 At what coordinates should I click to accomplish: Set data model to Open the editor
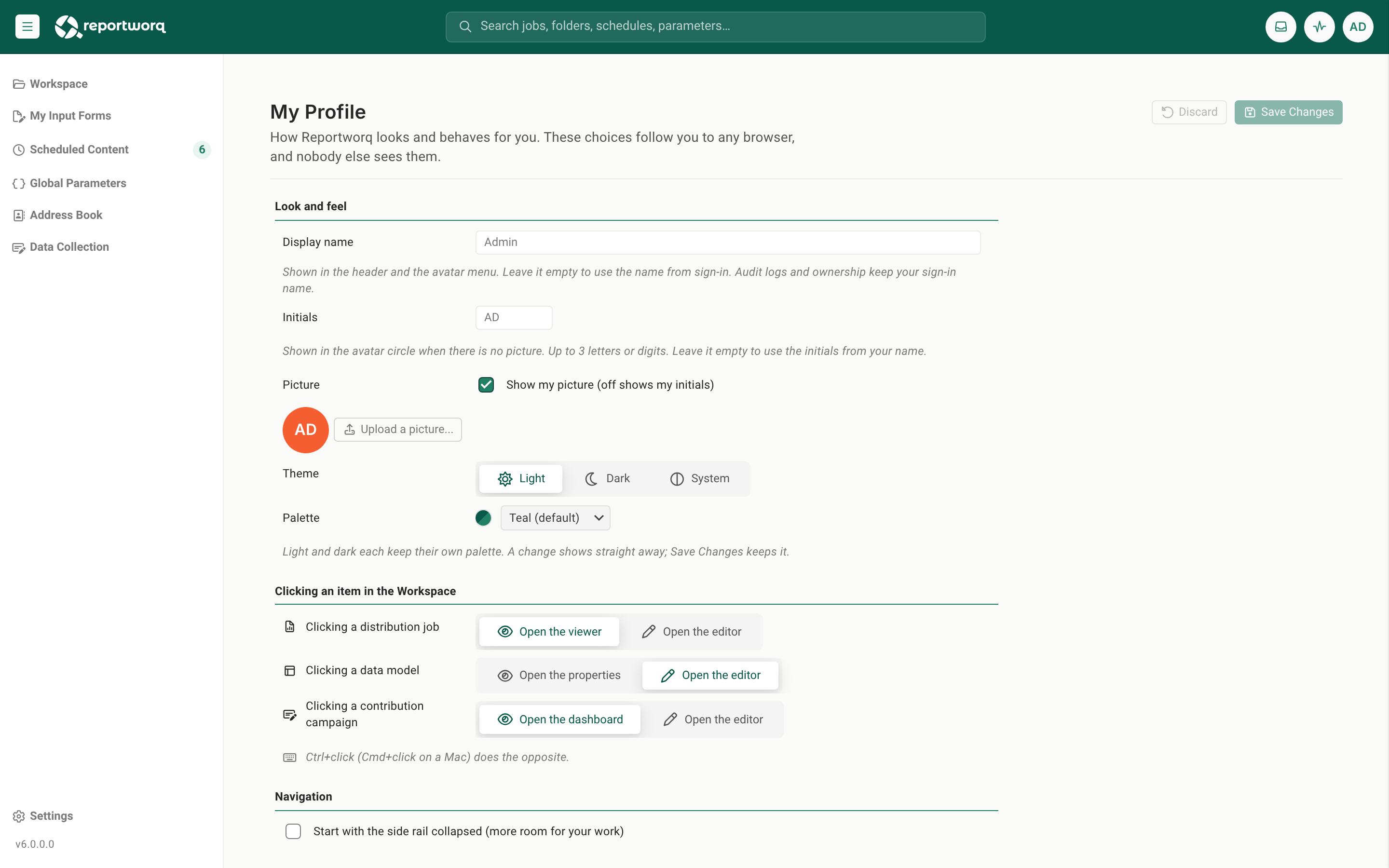click(x=710, y=675)
